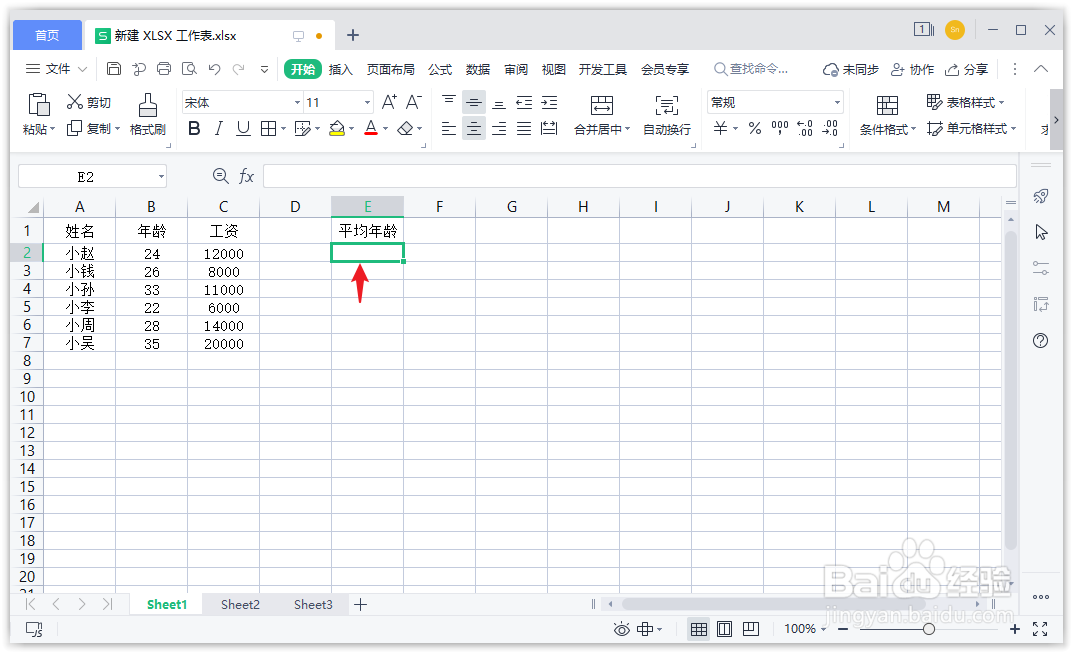The width and height of the screenshot is (1073, 653).
Task: Pick the font color red A swatch
Action: pyautogui.click(x=371, y=128)
